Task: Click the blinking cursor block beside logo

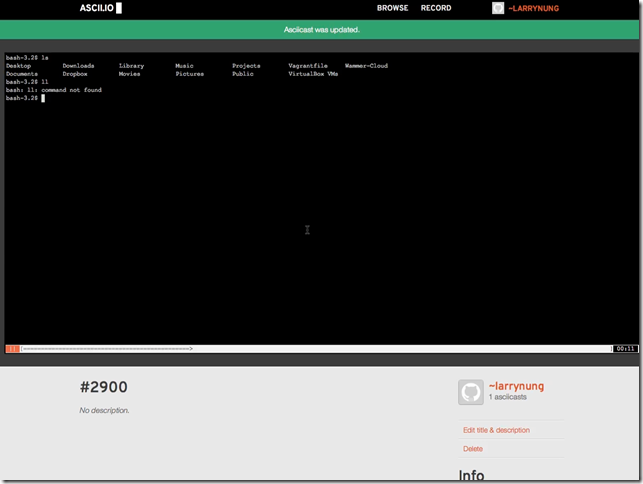Action: coord(119,8)
